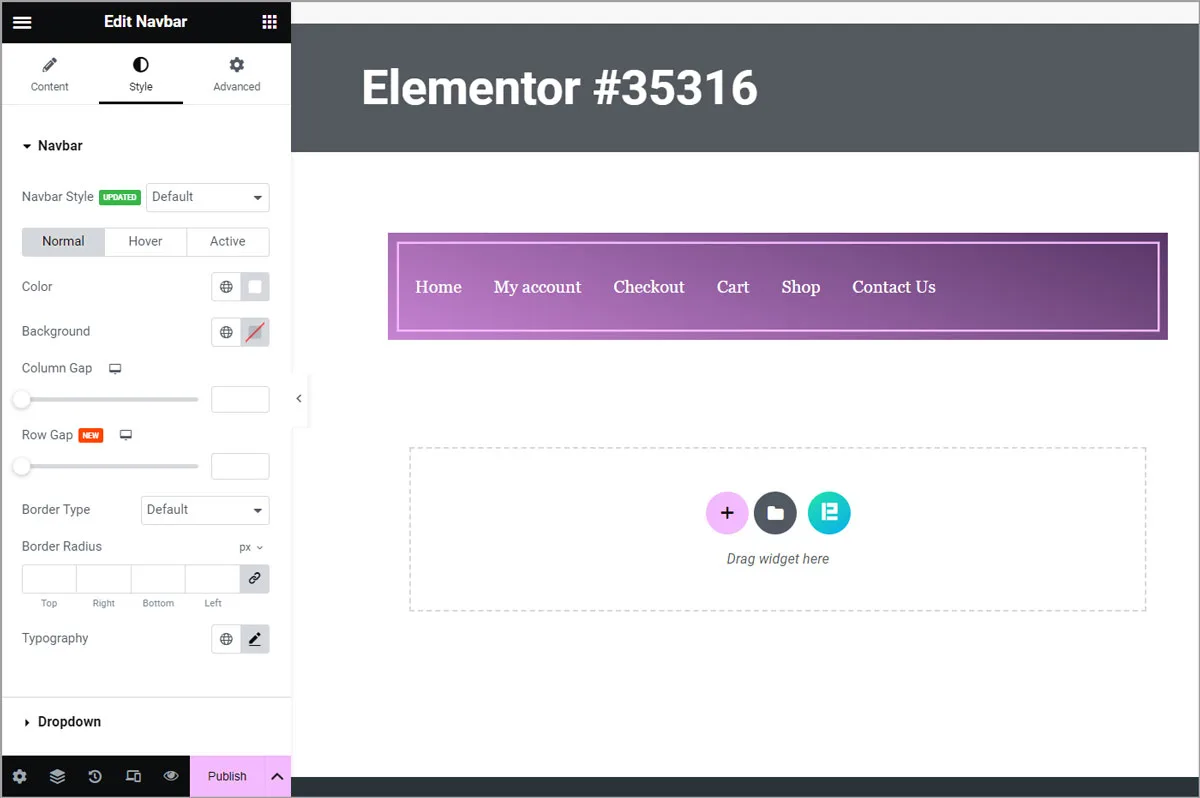1200x798 pixels.
Task: Open the Color swatch picker
Action: click(x=255, y=287)
